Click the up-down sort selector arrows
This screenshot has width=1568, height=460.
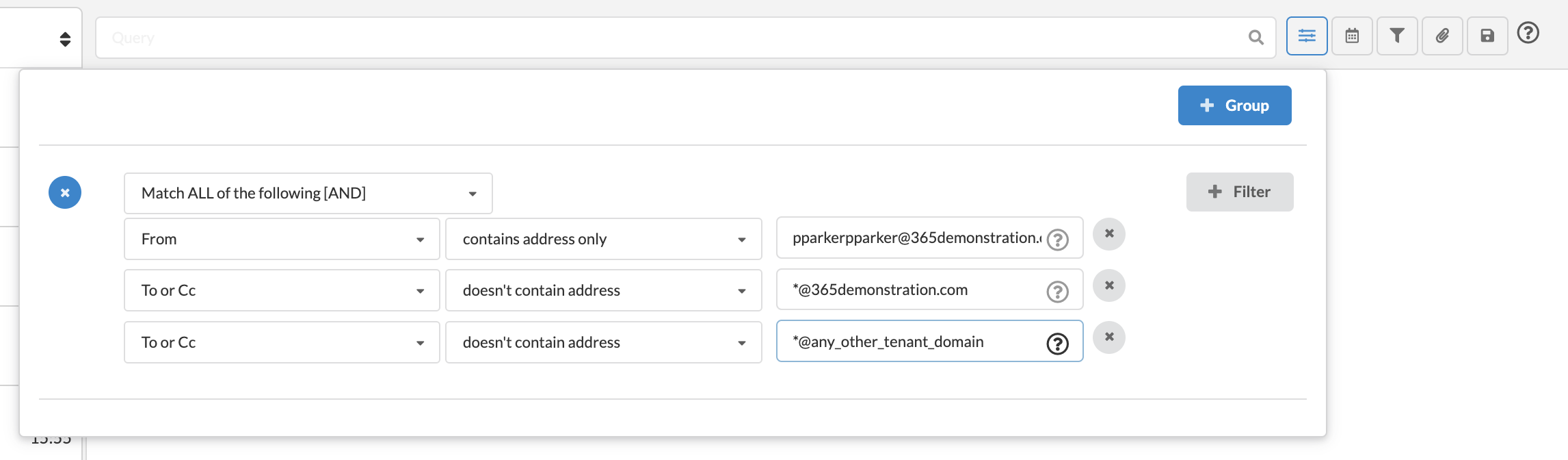[x=65, y=39]
